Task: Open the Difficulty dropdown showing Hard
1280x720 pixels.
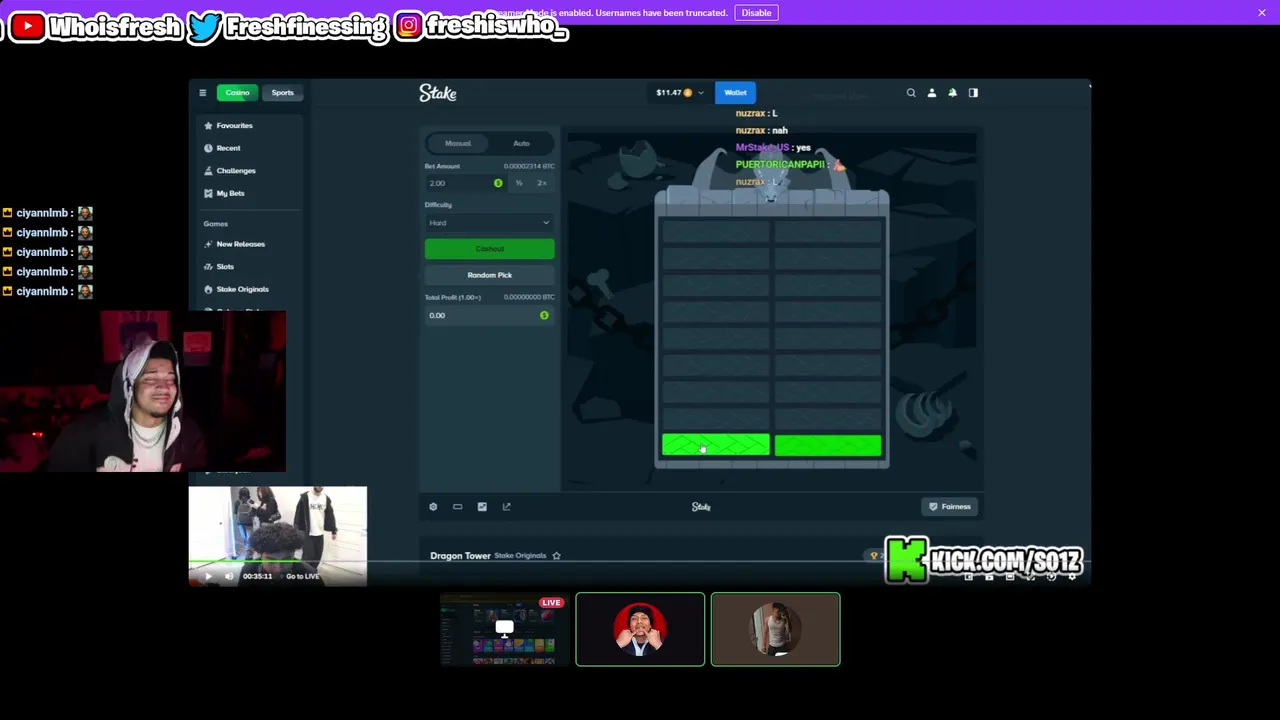Action: click(x=489, y=223)
